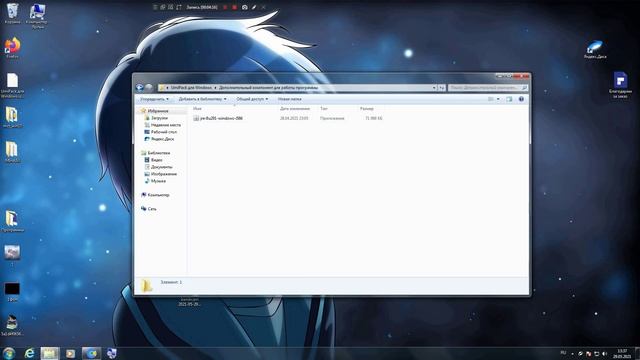The height and width of the screenshot is (360, 640).
Task: Click the Firefox desktop icon
Action: (x=13, y=47)
